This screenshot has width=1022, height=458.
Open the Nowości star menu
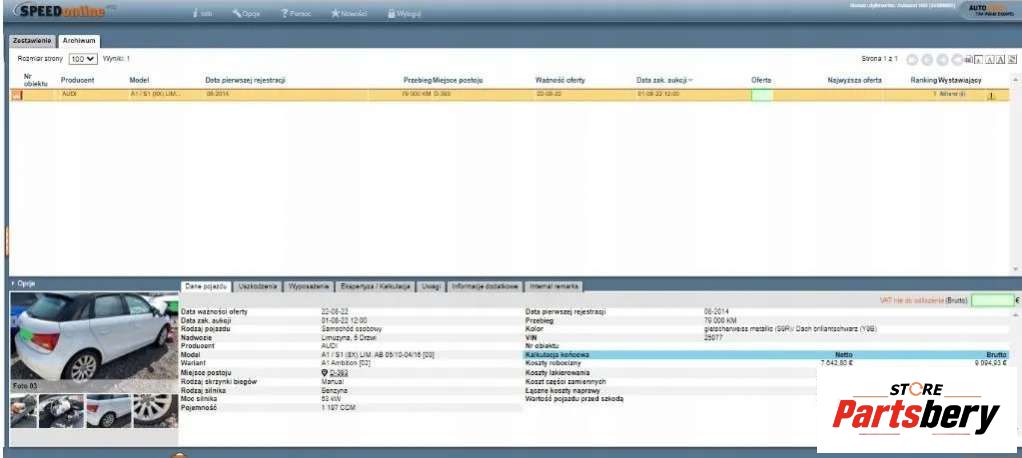tap(349, 13)
